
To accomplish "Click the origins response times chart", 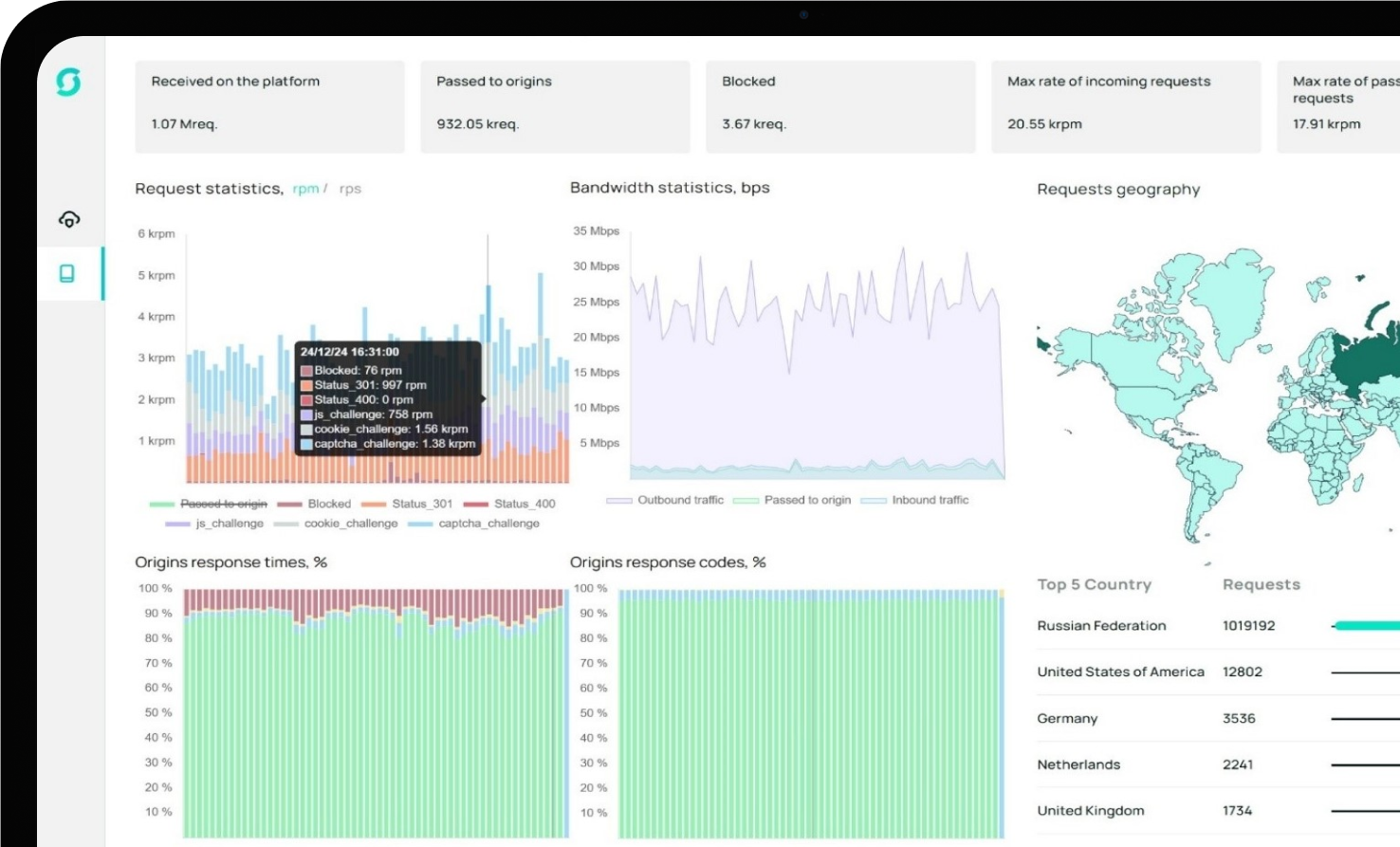I will (x=376, y=713).
